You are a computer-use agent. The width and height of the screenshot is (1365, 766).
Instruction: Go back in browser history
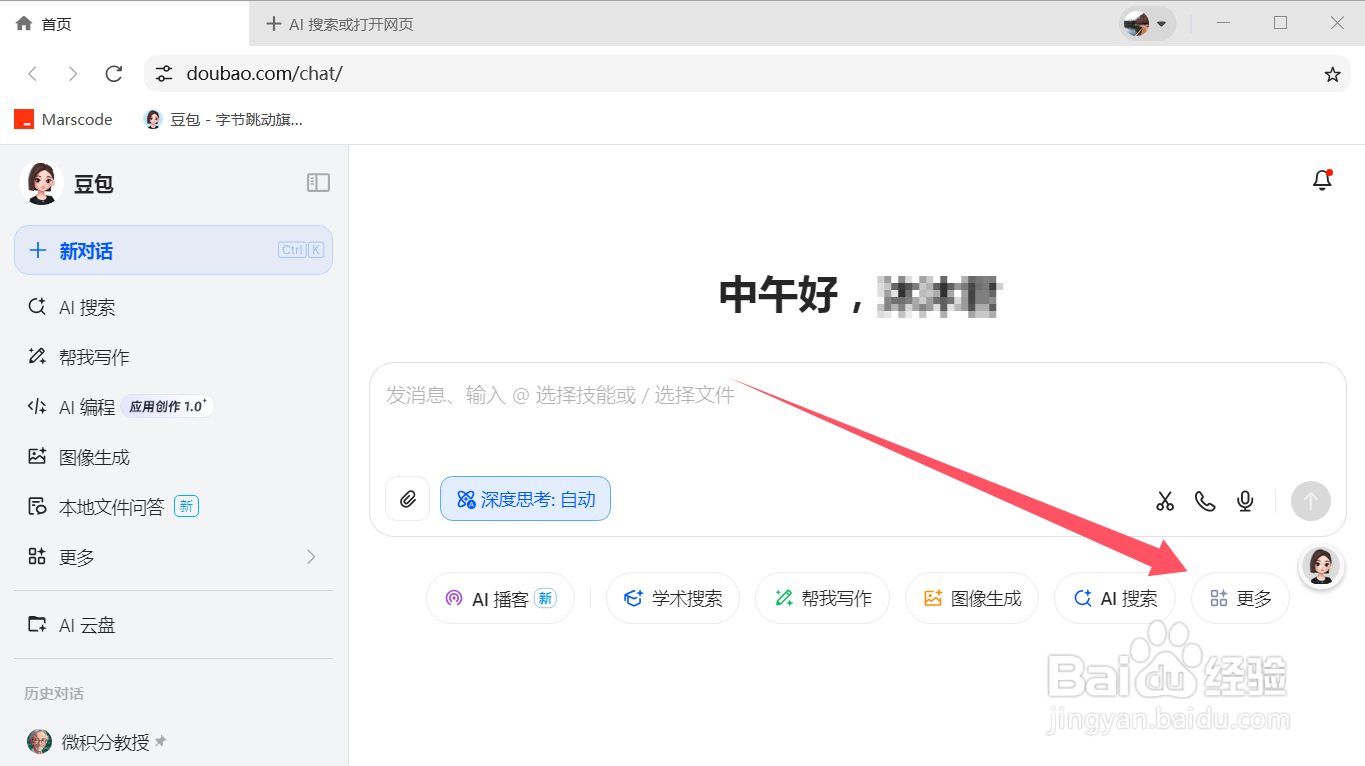coord(33,74)
